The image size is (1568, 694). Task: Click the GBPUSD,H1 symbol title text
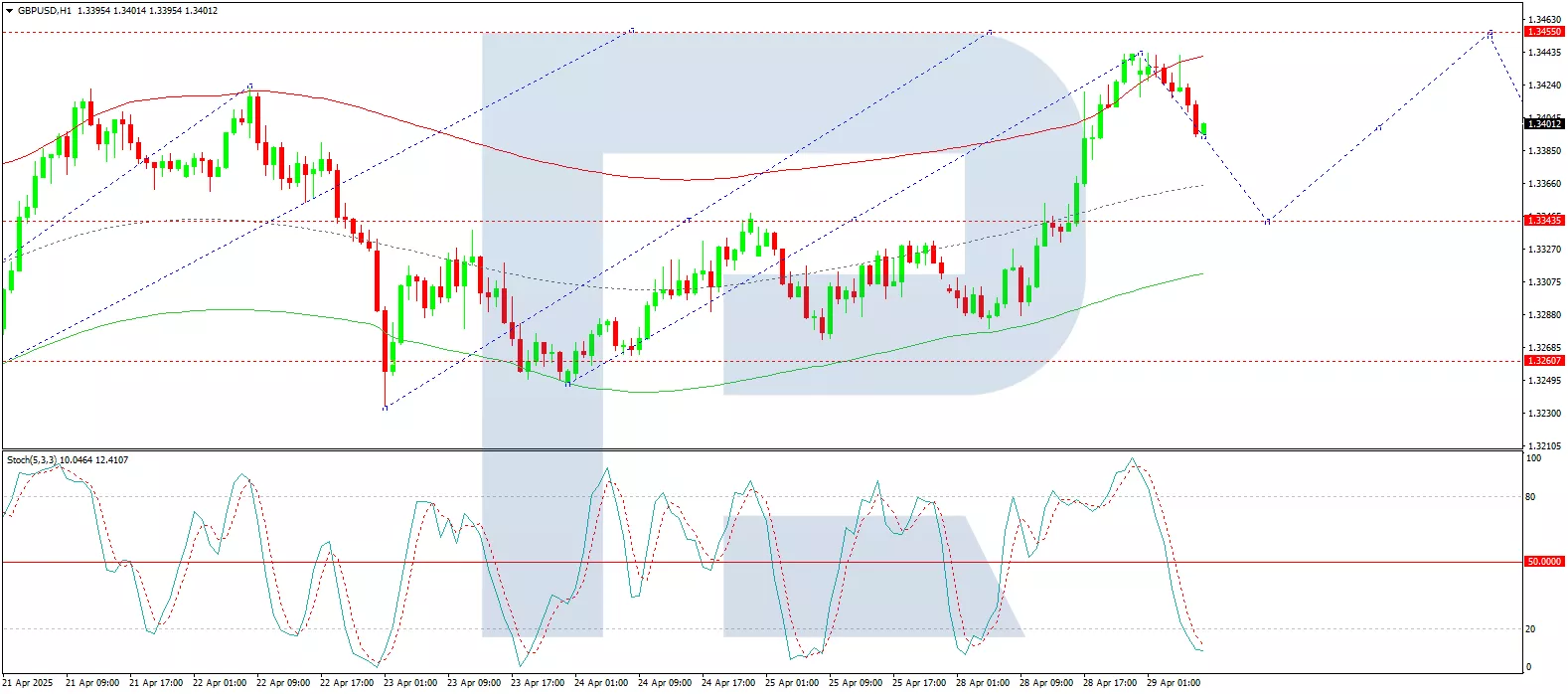tap(45, 11)
